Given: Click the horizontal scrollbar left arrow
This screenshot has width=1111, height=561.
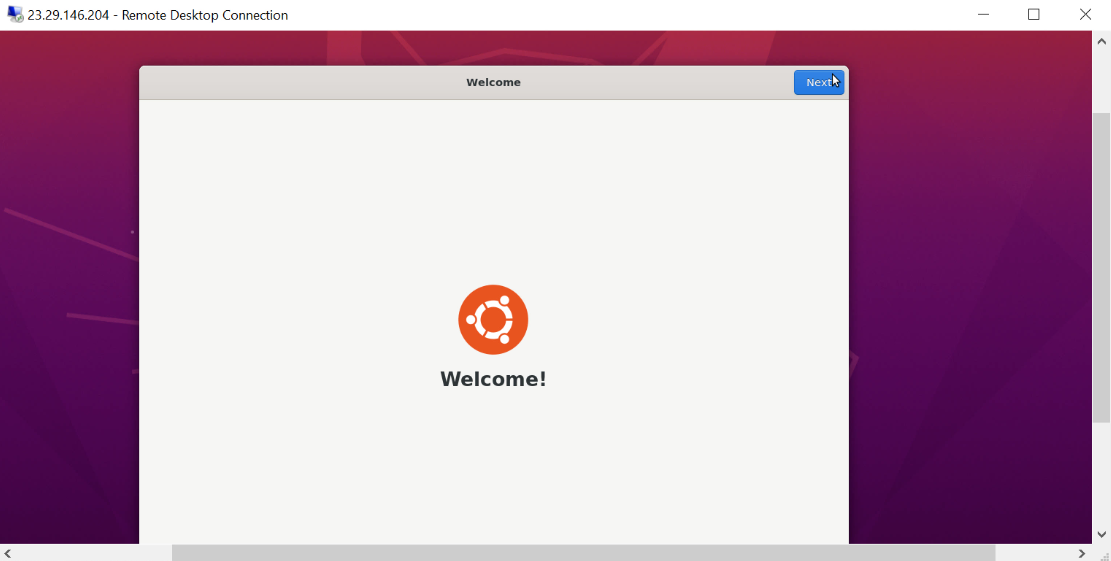Looking at the screenshot, I should (x=8, y=553).
